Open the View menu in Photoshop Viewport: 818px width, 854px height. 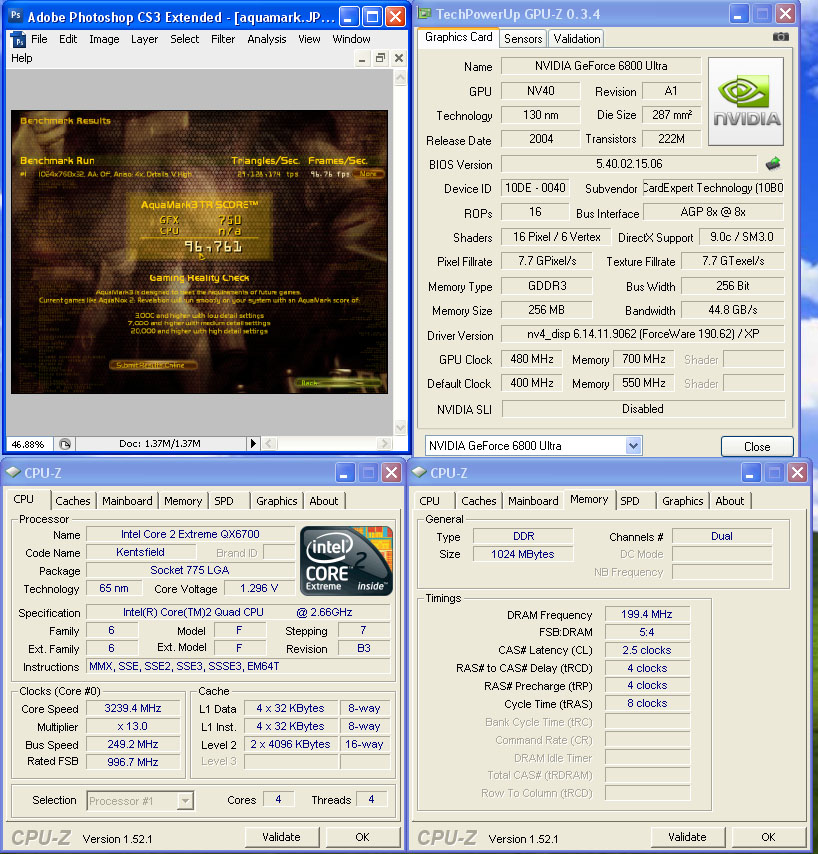309,39
